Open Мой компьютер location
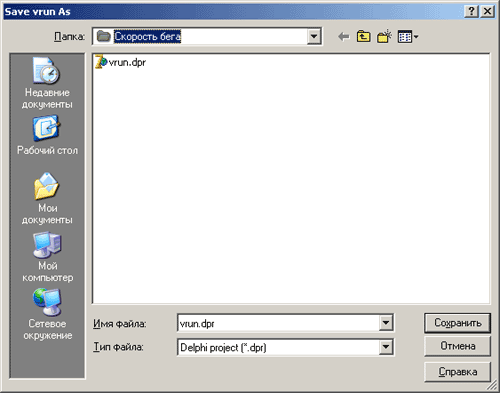500x393 pixels. point(47,257)
